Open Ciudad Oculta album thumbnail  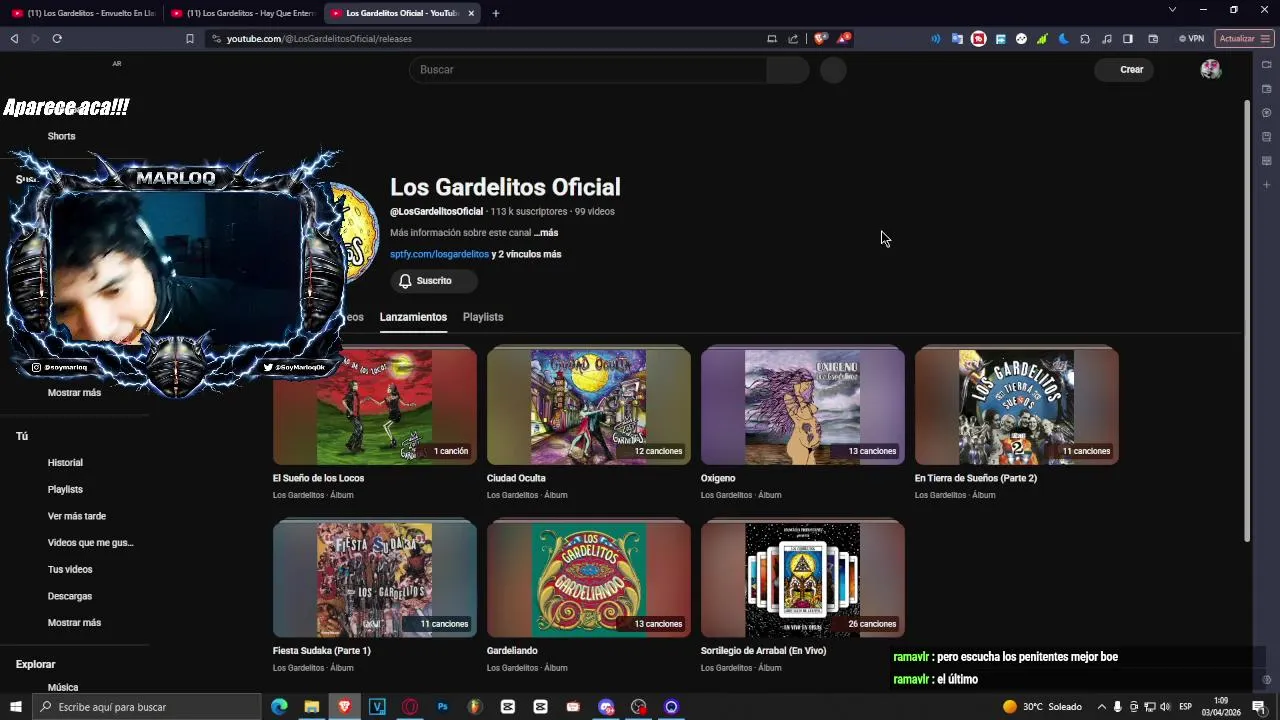589,407
